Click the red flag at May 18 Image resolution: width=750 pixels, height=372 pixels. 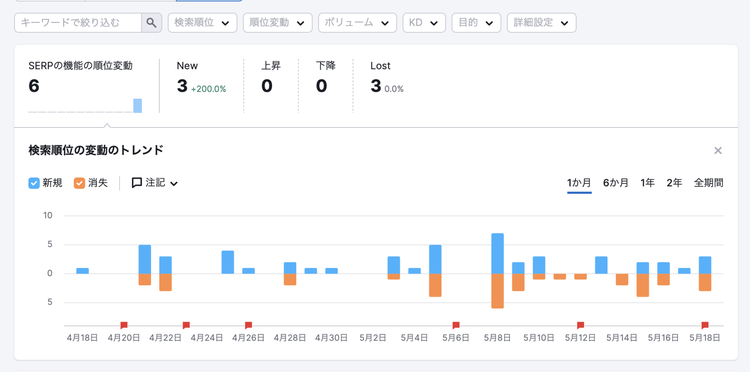coord(705,325)
